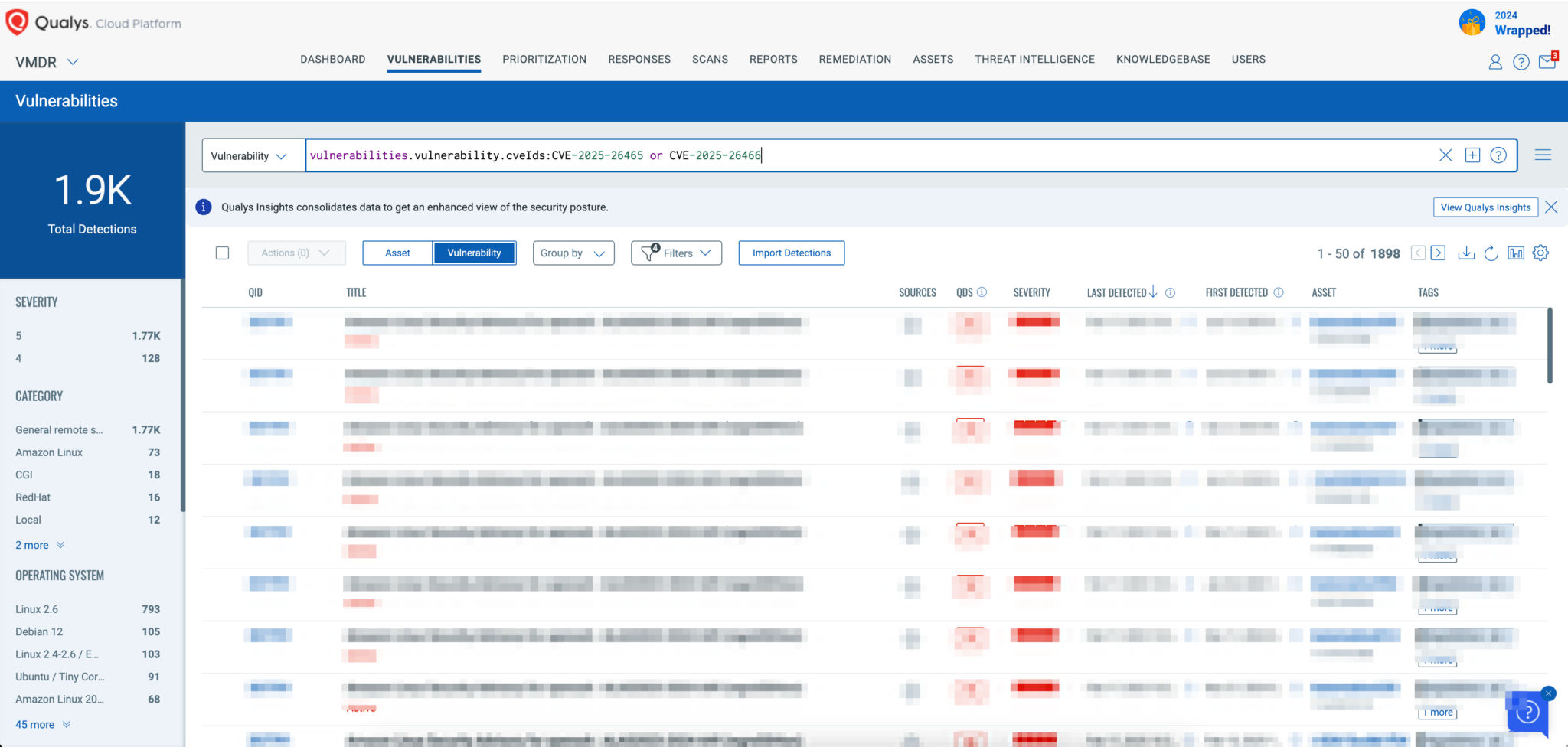Switch to the Asset view toggle
Screen dimensions: 1568x747
click(397, 253)
